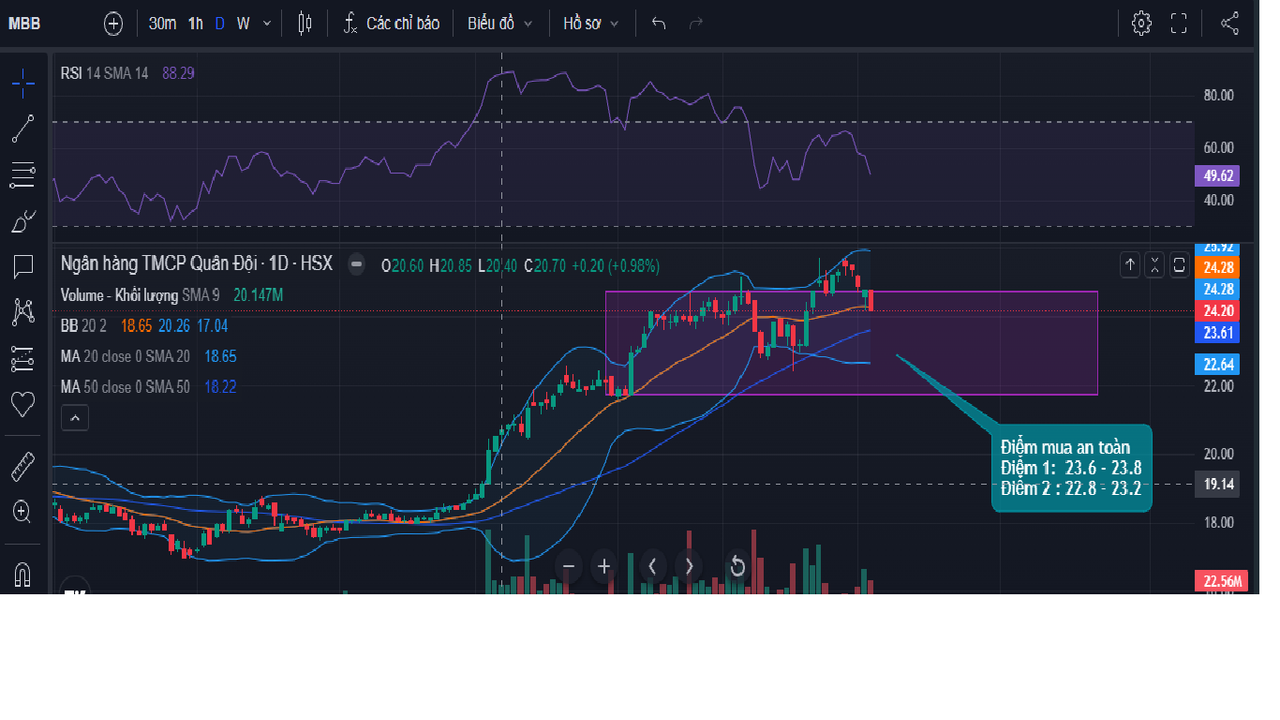
Task: Add a symbol with the plus circle icon
Action: click(x=113, y=23)
